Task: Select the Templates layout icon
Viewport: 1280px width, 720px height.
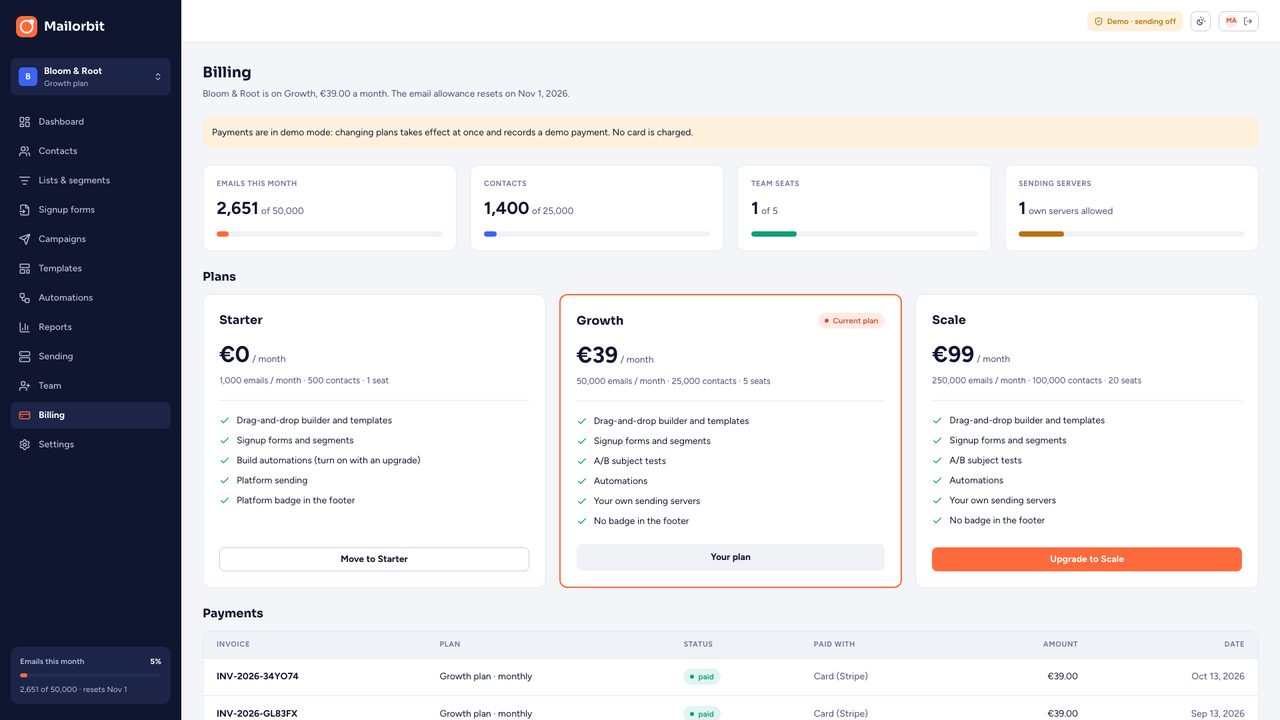Action: click(x=25, y=268)
